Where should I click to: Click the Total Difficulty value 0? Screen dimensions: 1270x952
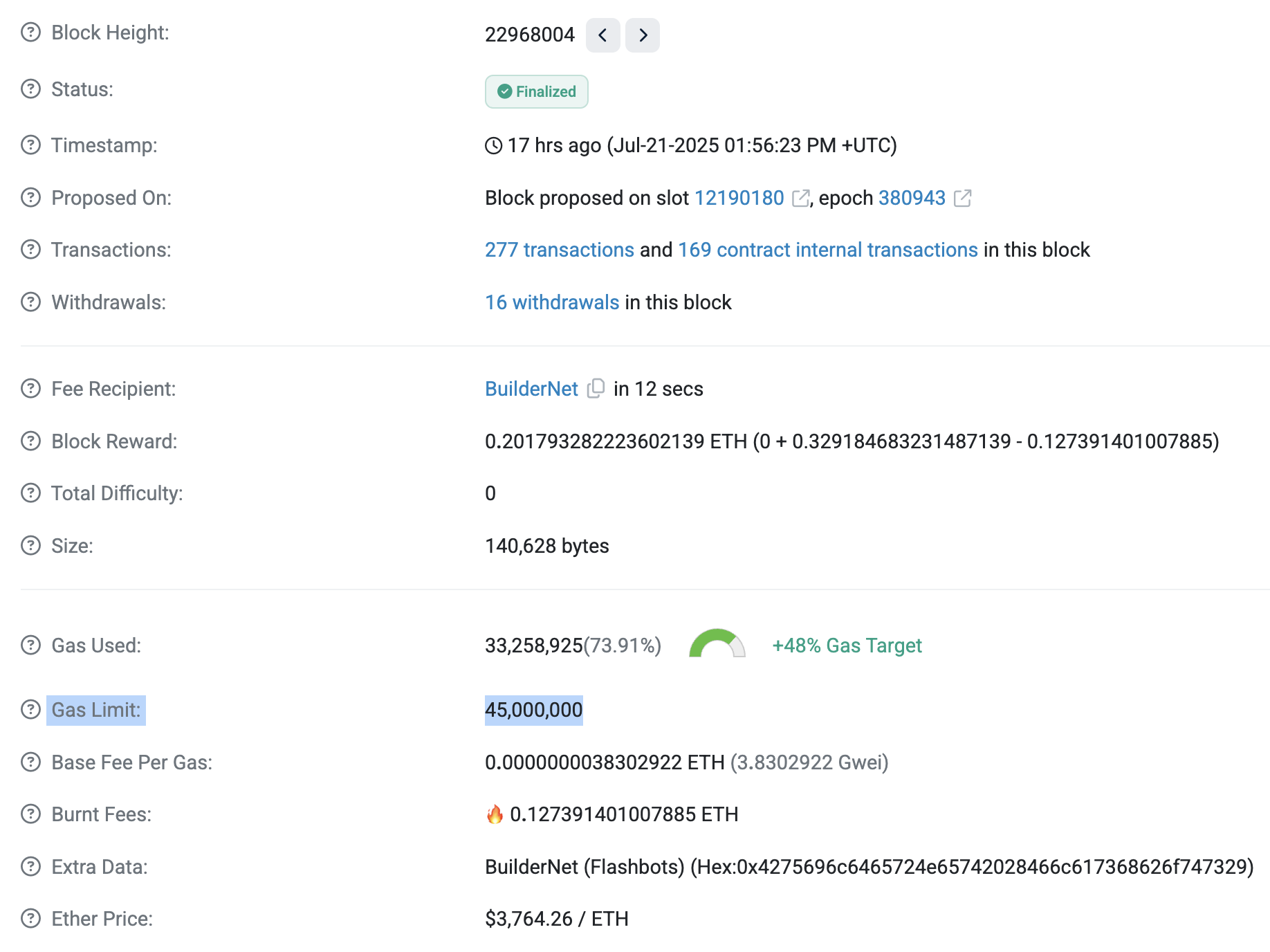pos(490,493)
